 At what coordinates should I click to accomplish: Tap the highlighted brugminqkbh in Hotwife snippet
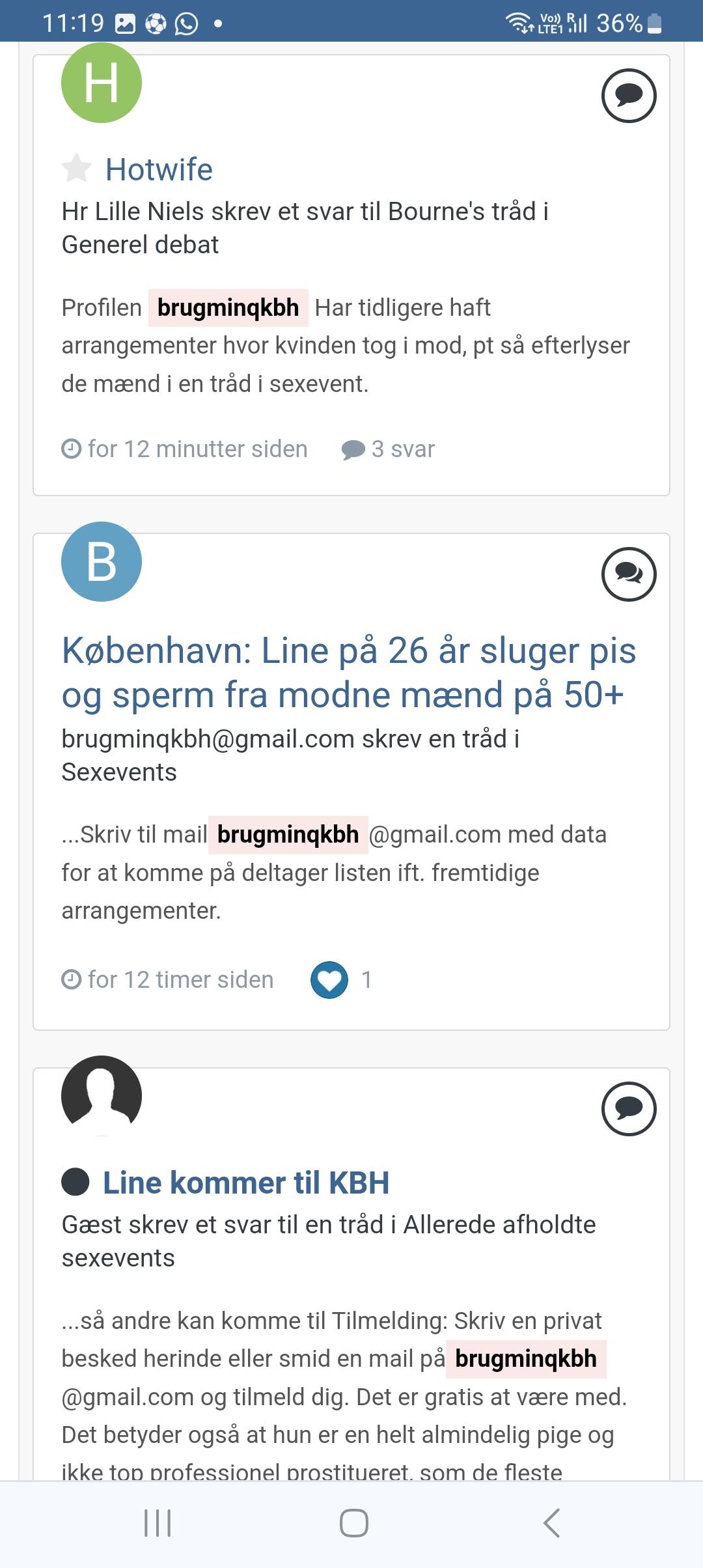pos(228,307)
